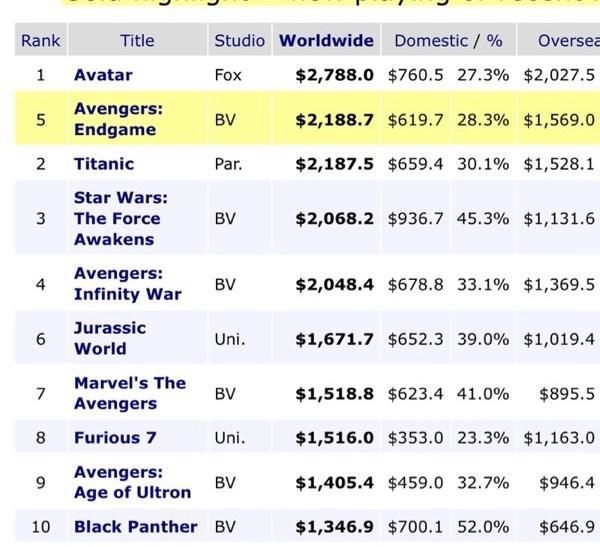Viewport: 600px width, 547px height.
Task: Sort by Worldwide gross column header
Action: pyautogui.click(x=326, y=41)
